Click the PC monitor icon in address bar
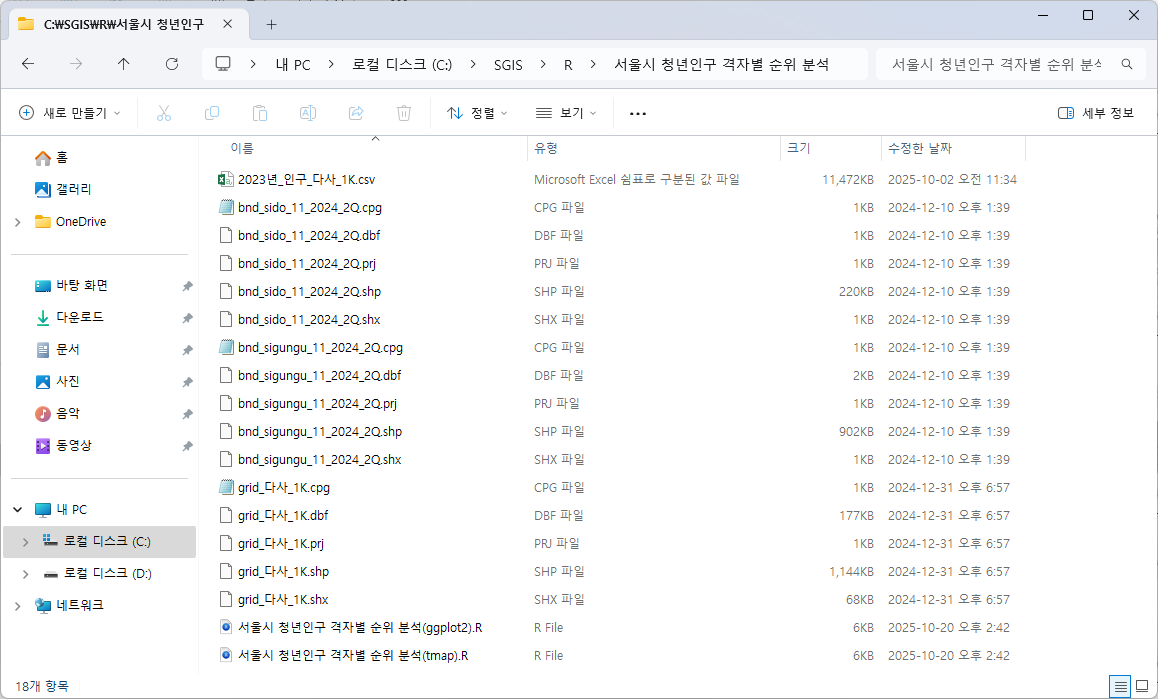1158x699 pixels. coord(223,64)
